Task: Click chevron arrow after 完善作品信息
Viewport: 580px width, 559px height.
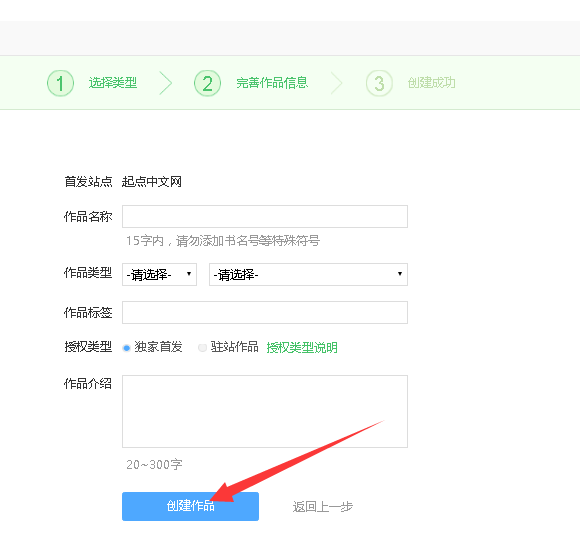Action: click(337, 83)
